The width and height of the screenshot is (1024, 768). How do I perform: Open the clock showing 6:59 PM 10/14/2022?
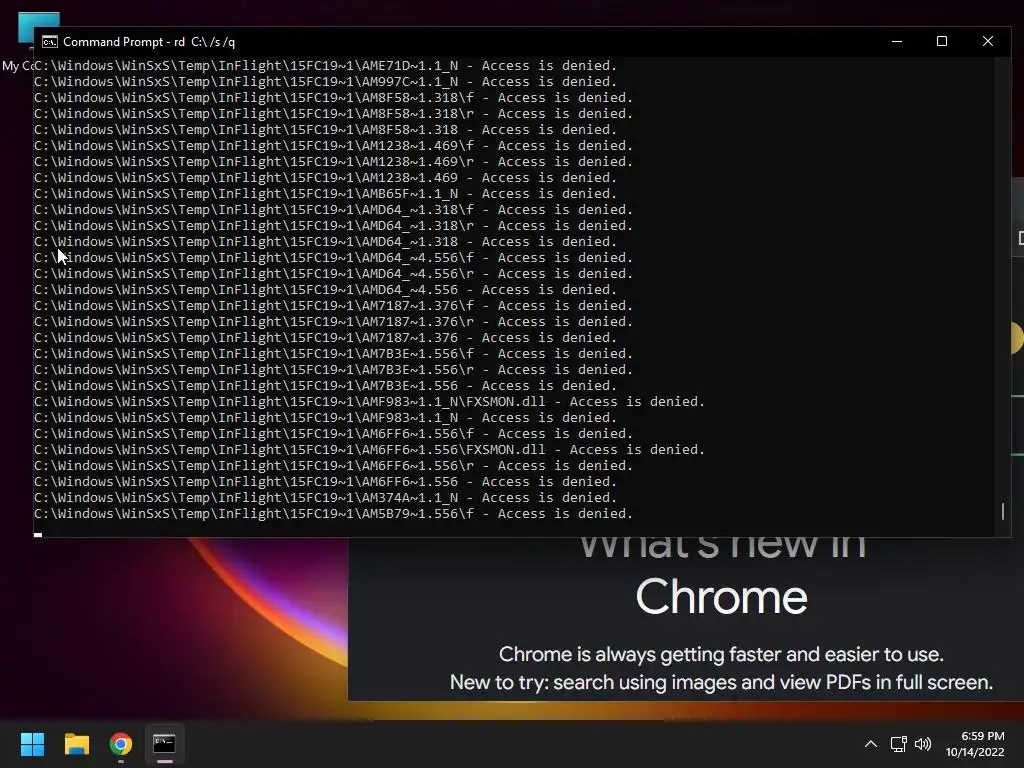coord(975,744)
